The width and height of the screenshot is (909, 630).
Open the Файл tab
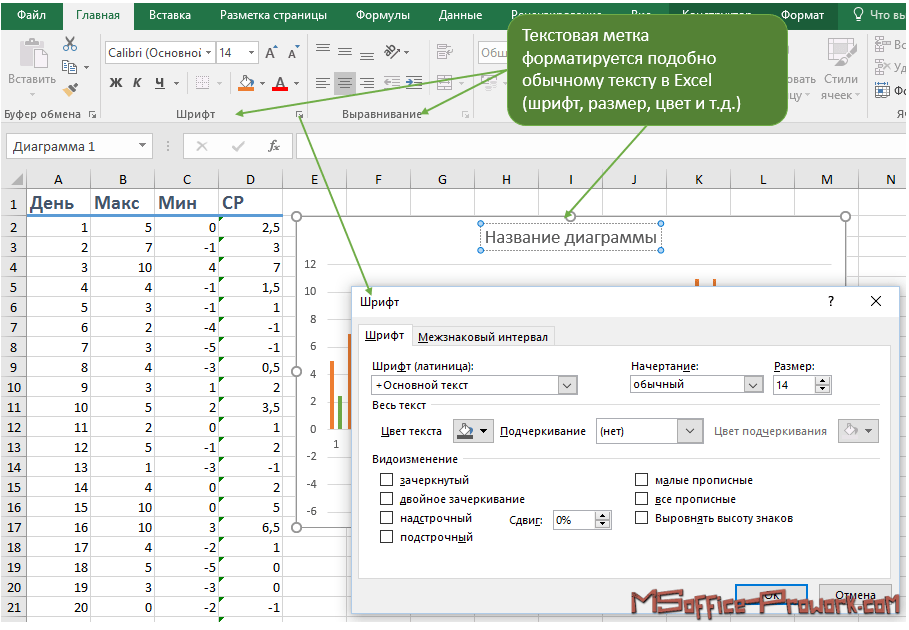point(31,15)
